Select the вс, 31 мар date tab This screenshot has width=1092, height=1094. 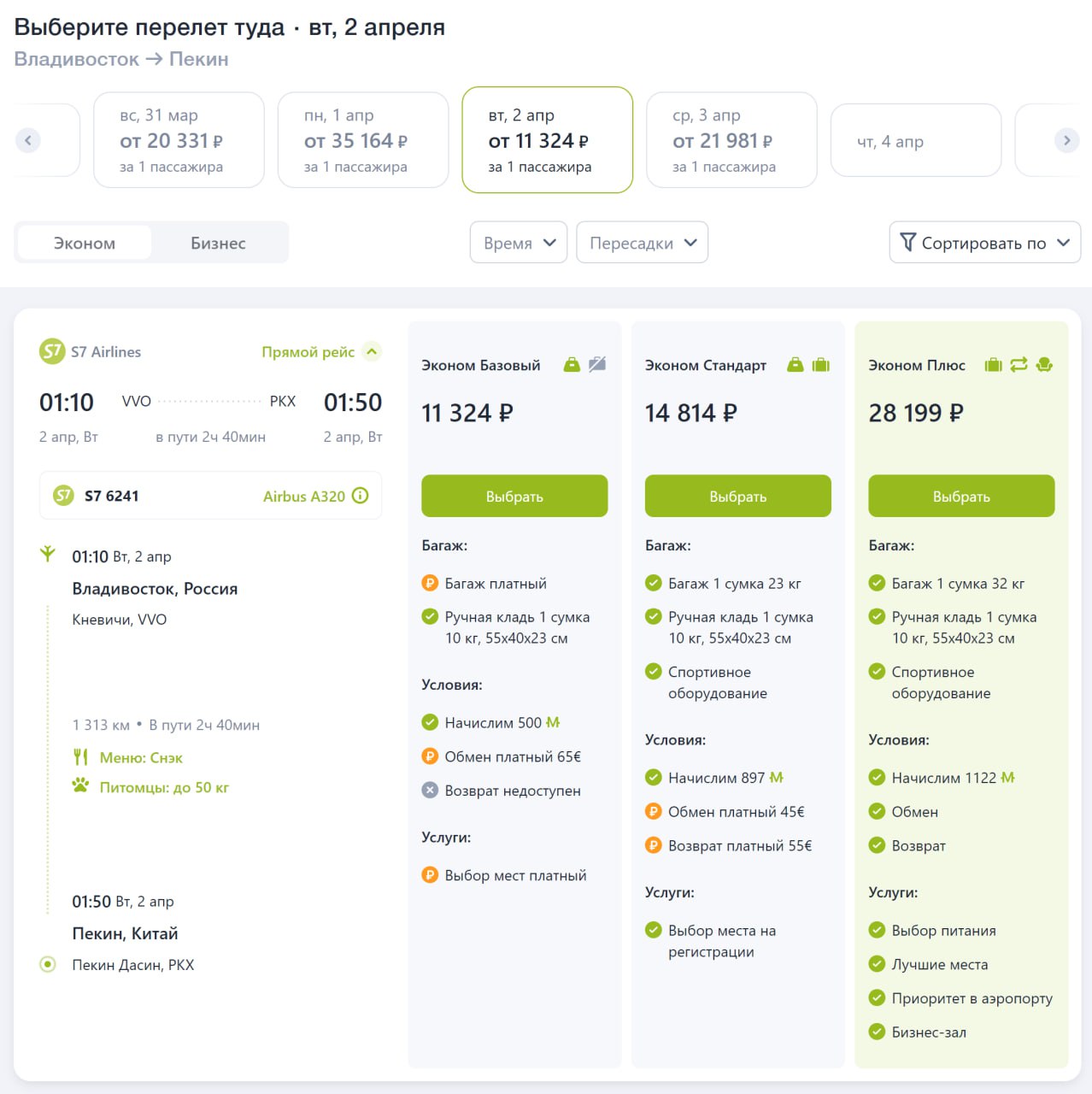[179, 140]
